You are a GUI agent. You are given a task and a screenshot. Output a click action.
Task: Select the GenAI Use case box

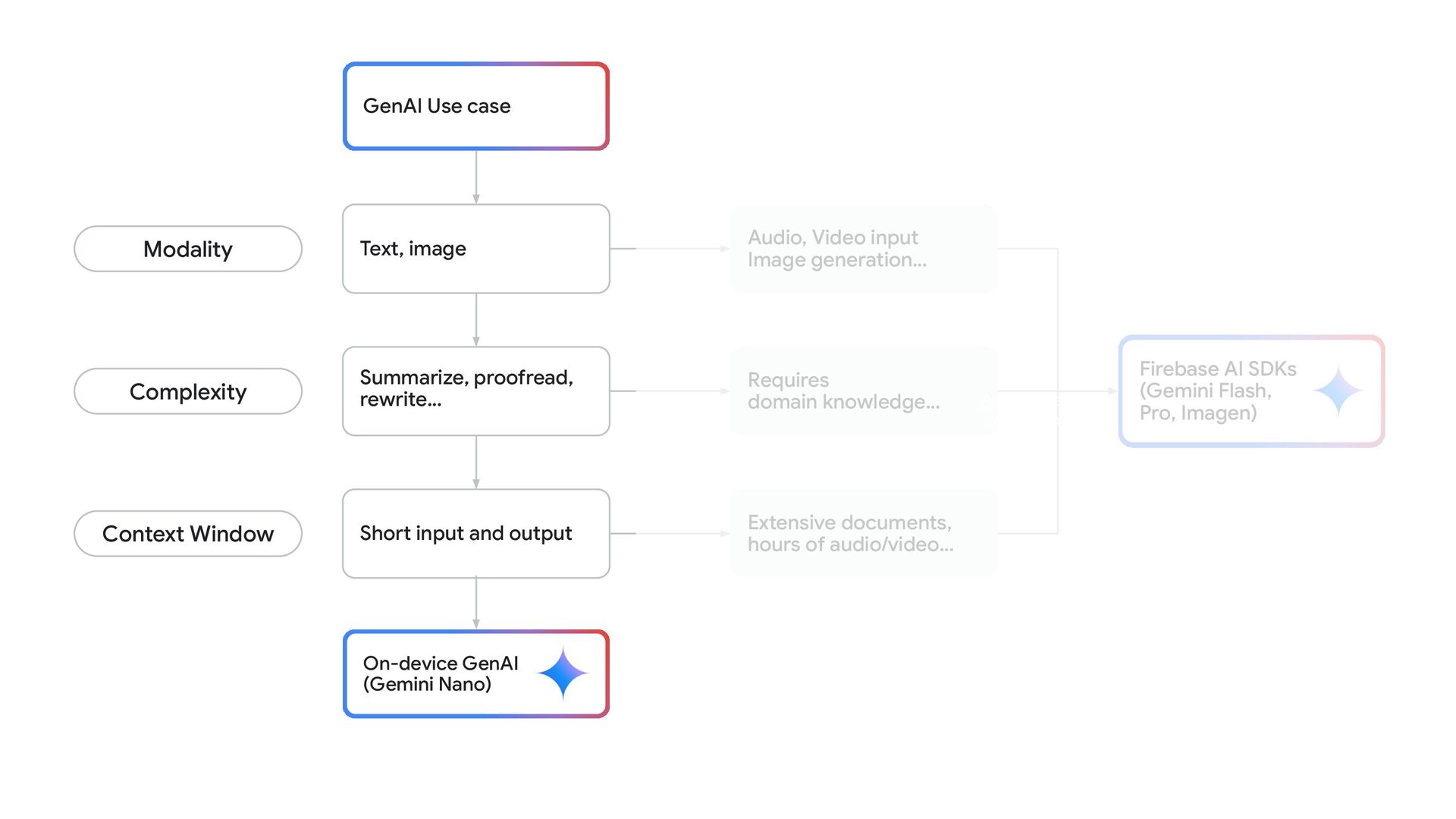(x=475, y=106)
